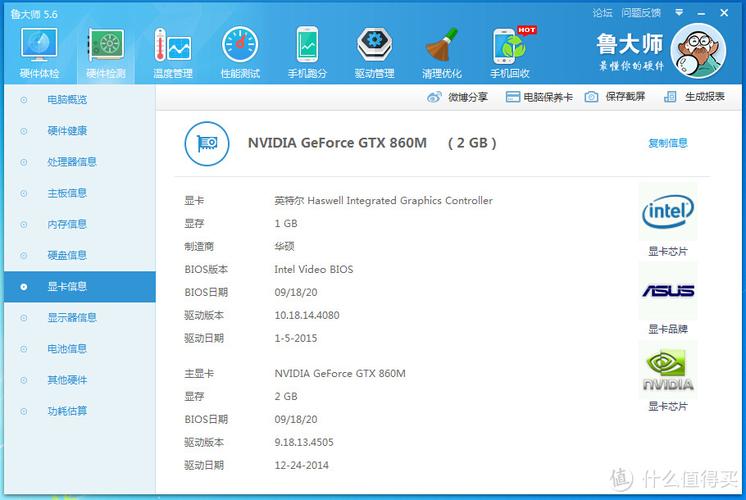This screenshot has width=746, height=500.
Task: Select 内存信息 in sidebar
Action: click(x=79, y=225)
